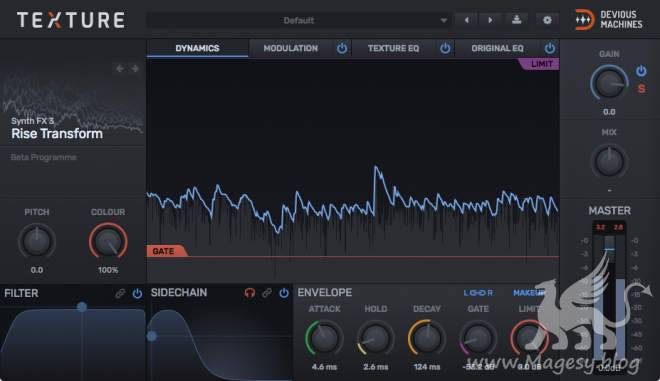Click the Decay knob
660x381 pixels.
pos(426,338)
